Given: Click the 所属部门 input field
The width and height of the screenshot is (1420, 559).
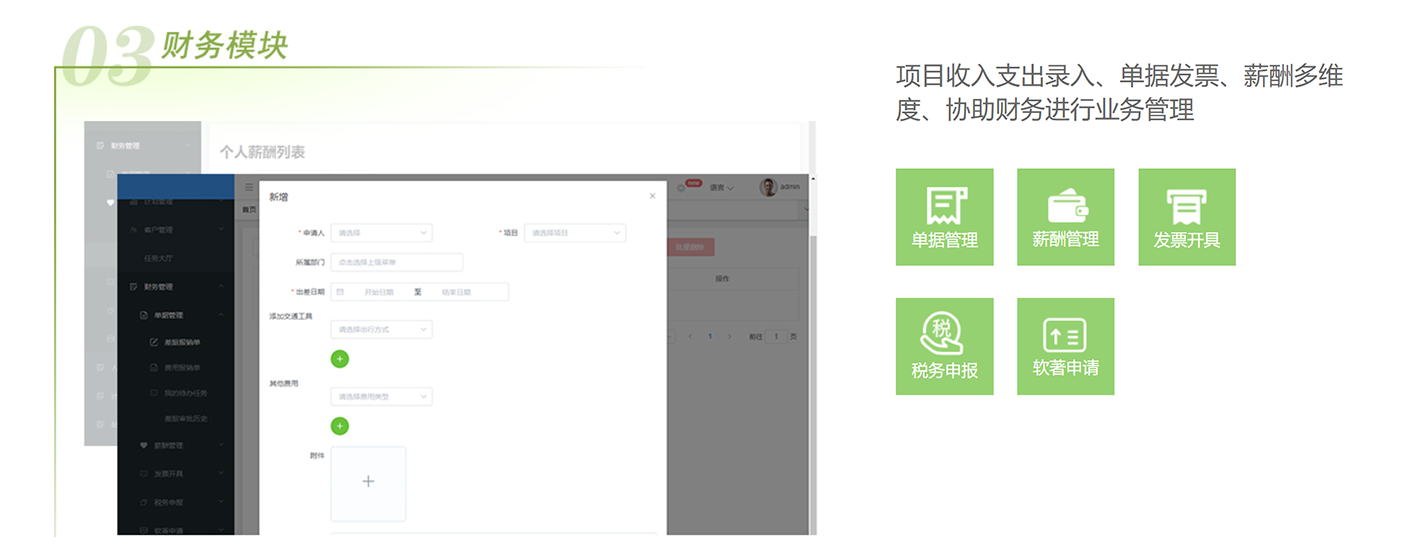Looking at the screenshot, I should [396, 262].
